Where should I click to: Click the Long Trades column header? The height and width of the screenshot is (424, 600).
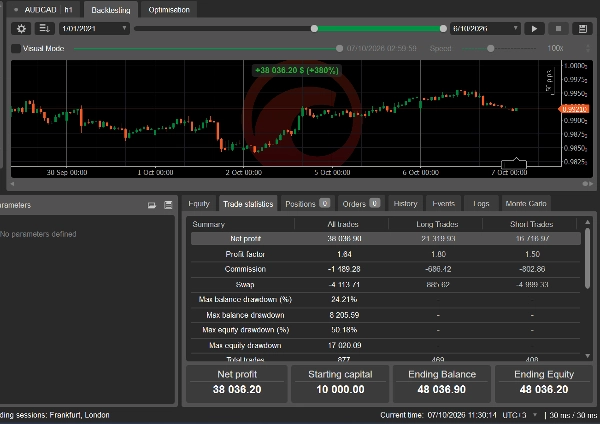coord(437,224)
